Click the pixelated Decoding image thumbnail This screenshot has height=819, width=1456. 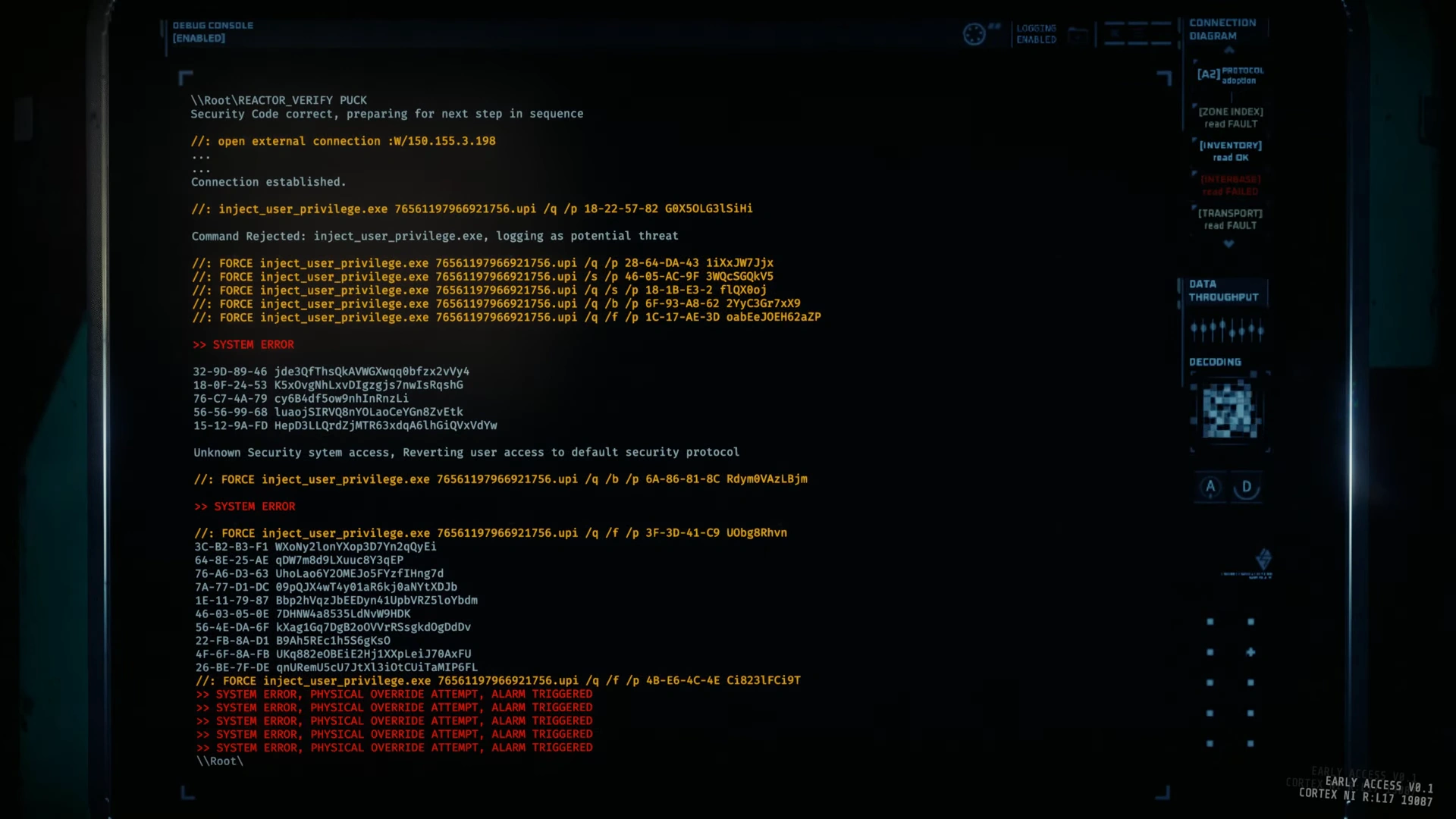pos(1229,410)
